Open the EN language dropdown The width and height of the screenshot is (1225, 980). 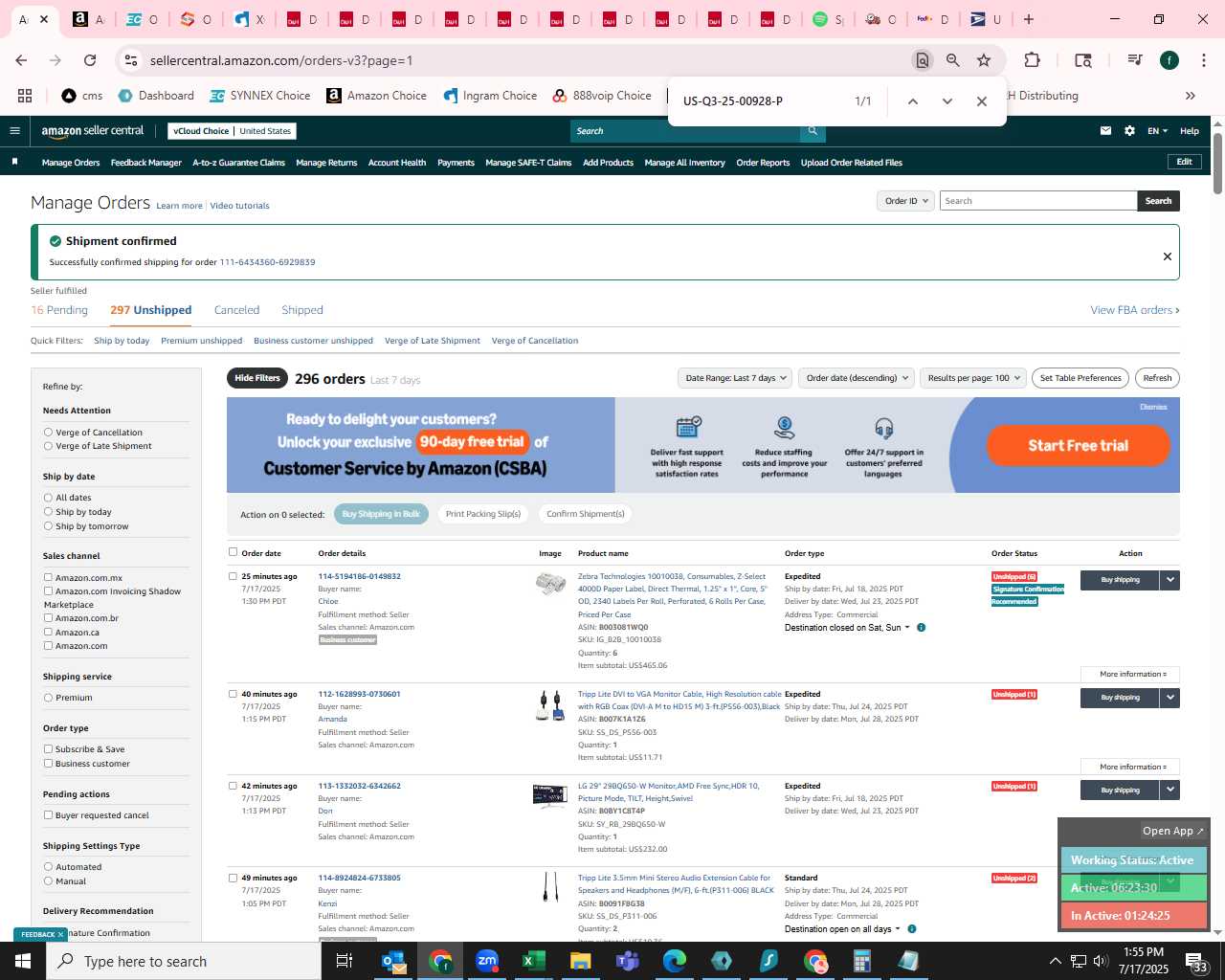click(1158, 131)
